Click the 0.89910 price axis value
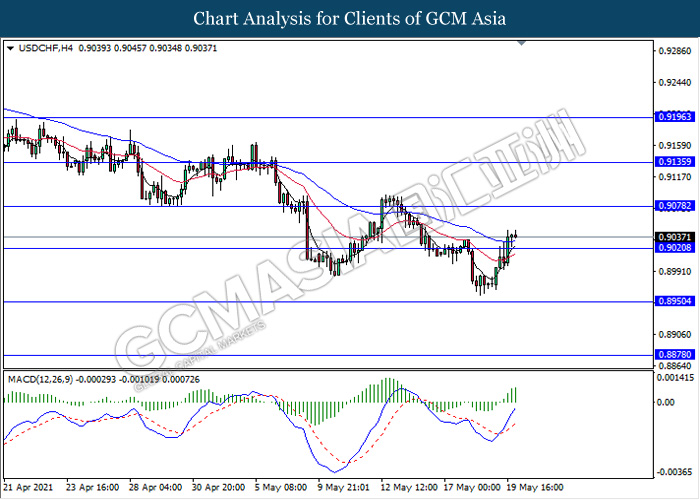This screenshot has height=500, width=700. [675, 271]
